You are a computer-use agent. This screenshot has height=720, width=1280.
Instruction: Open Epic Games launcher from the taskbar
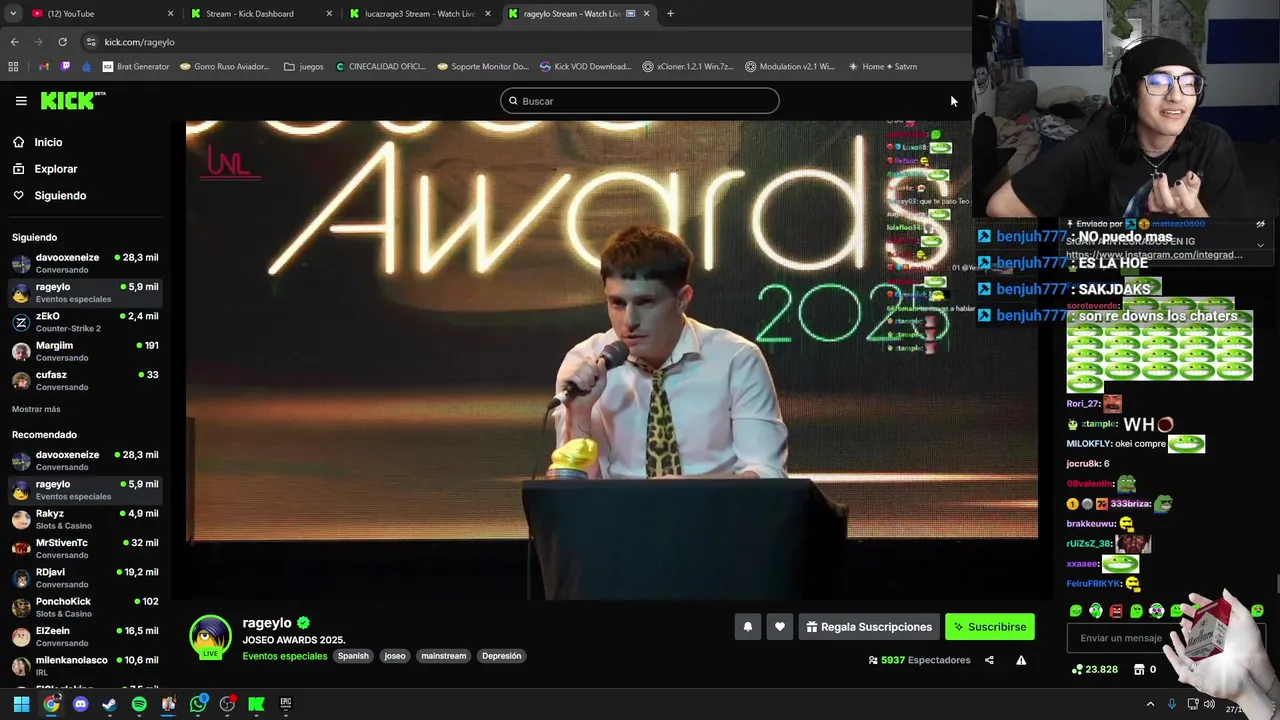[x=285, y=704]
